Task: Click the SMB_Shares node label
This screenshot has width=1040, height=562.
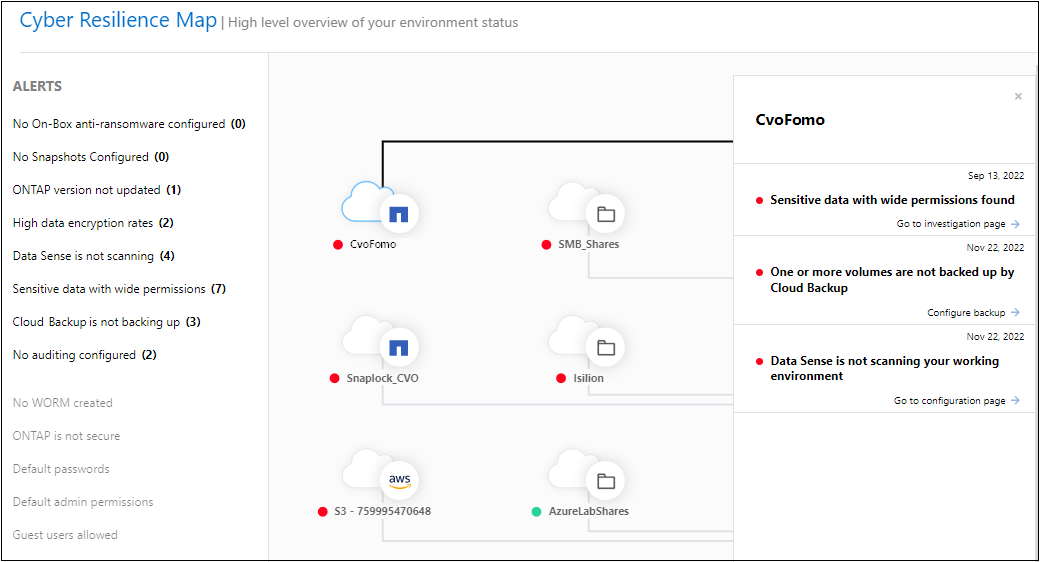Action: click(x=589, y=245)
